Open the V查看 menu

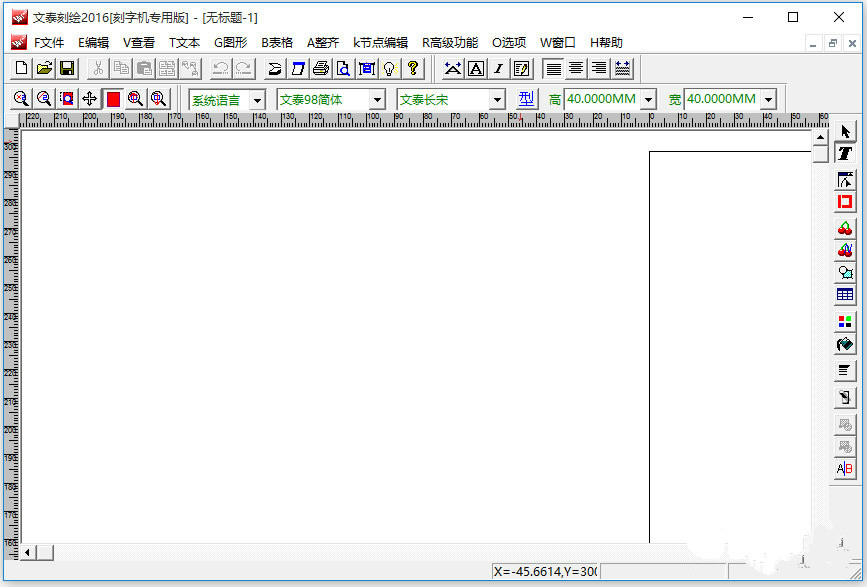tap(139, 43)
